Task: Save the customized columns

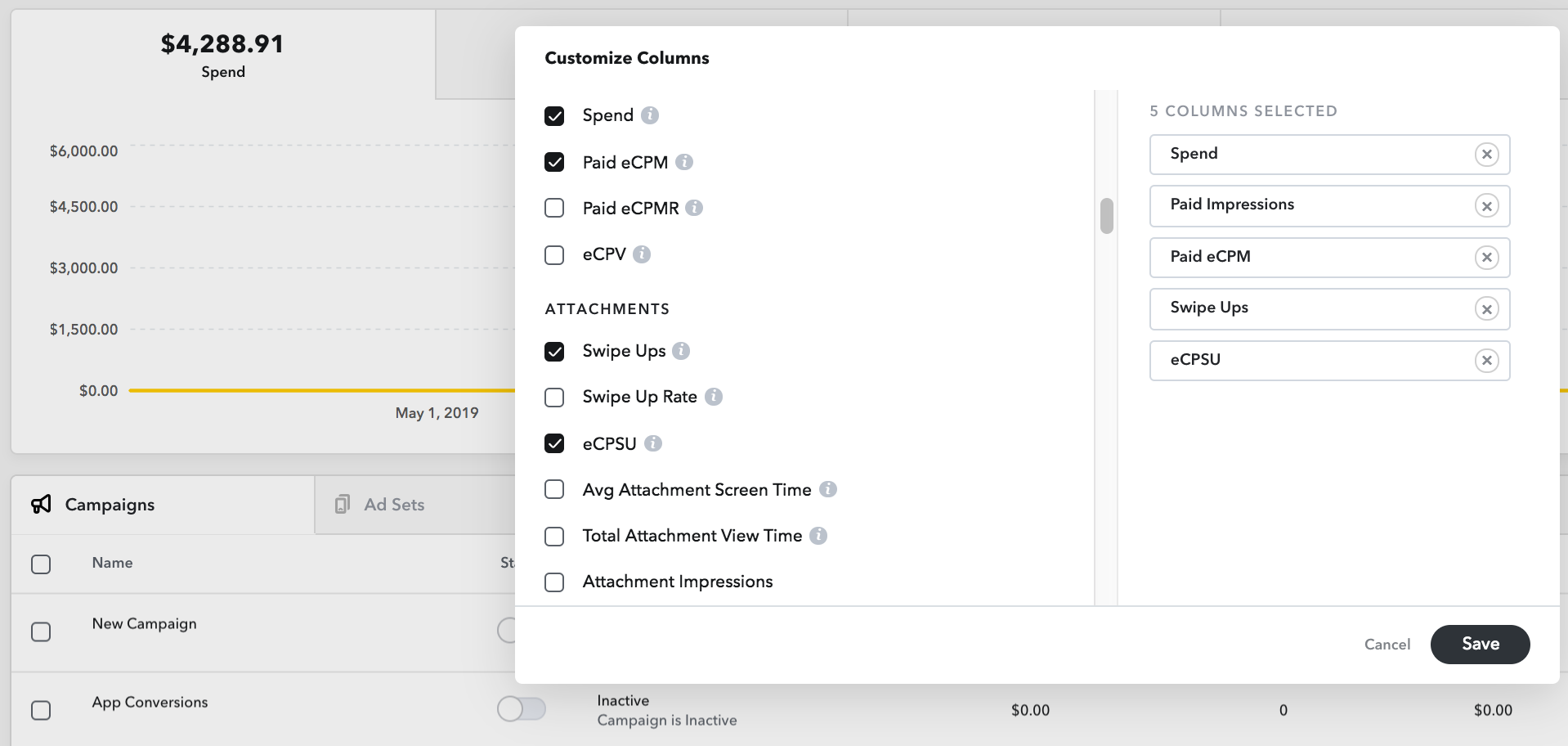Action: point(1479,644)
